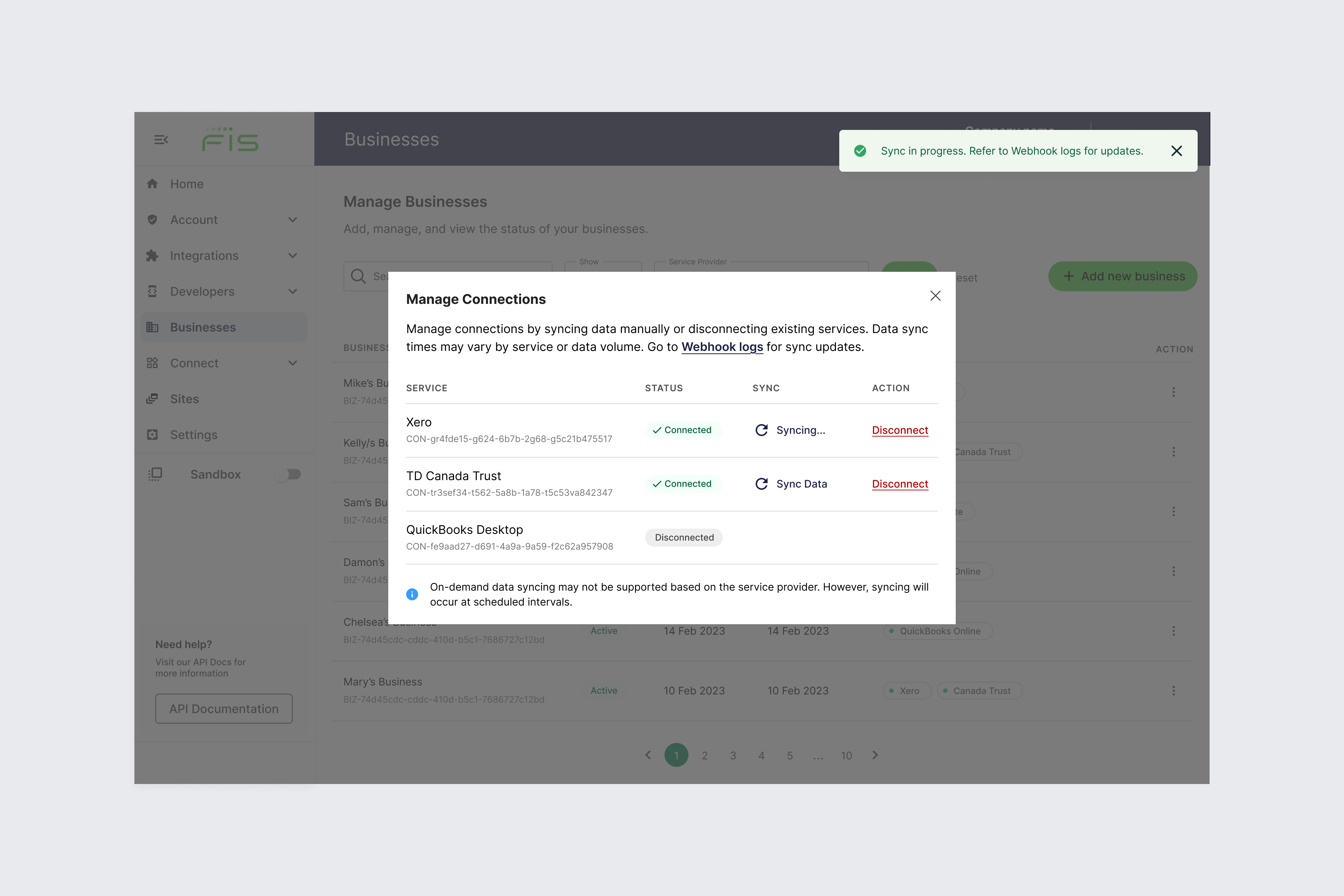This screenshot has width=1344, height=896.
Task: Open the Sites menu item
Action: pos(184,399)
